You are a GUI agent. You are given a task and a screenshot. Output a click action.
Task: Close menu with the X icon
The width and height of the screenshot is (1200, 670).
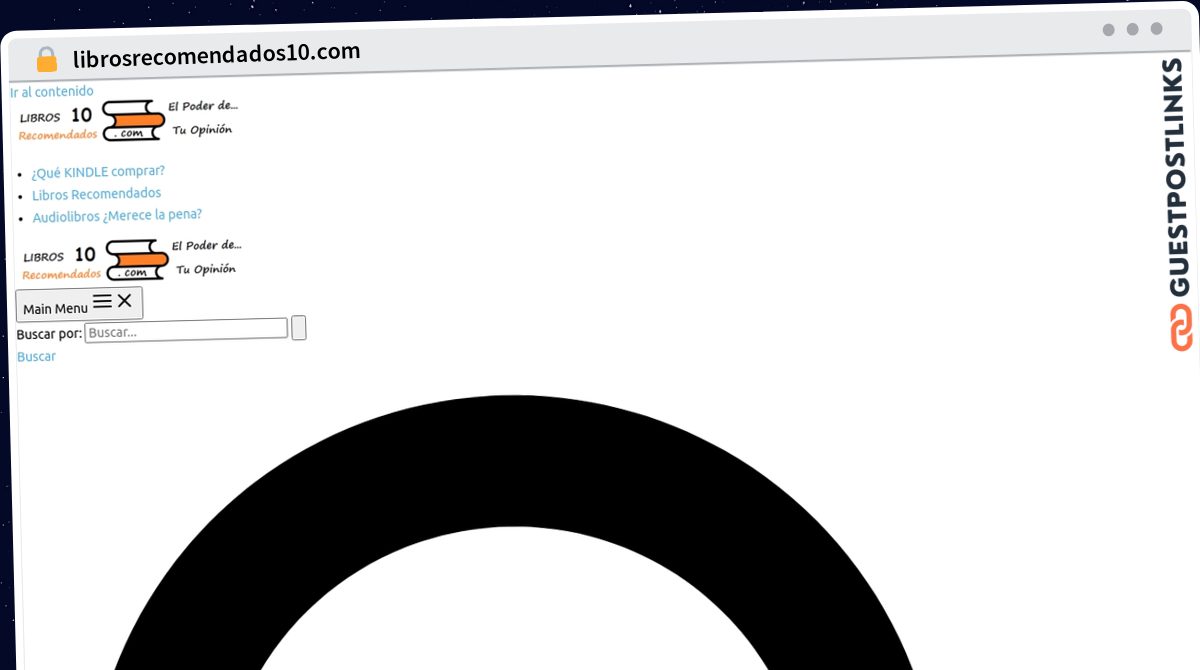click(x=124, y=300)
